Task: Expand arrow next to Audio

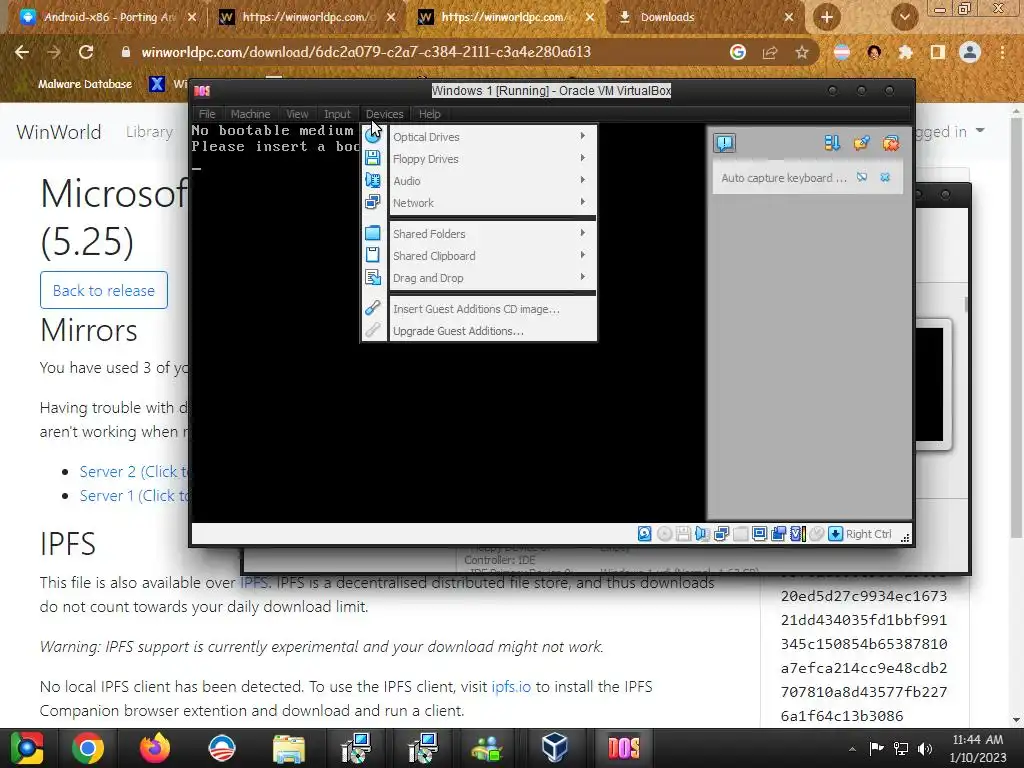Action: [583, 180]
